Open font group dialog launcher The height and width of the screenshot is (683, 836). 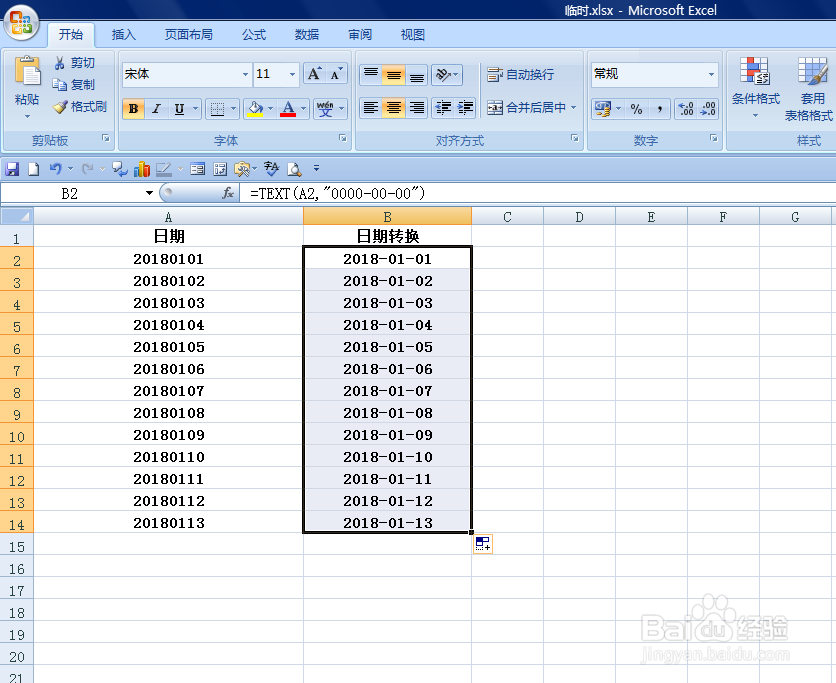(342, 139)
